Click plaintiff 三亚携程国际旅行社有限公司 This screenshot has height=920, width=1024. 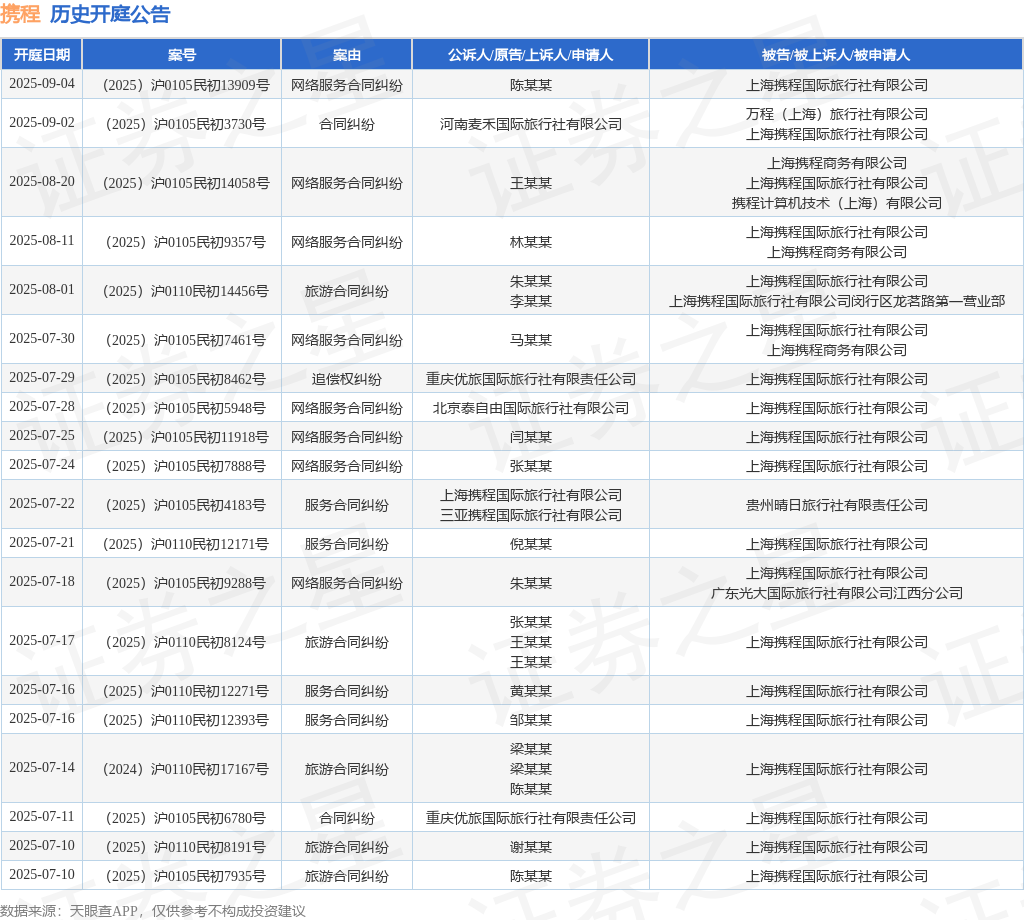click(530, 515)
